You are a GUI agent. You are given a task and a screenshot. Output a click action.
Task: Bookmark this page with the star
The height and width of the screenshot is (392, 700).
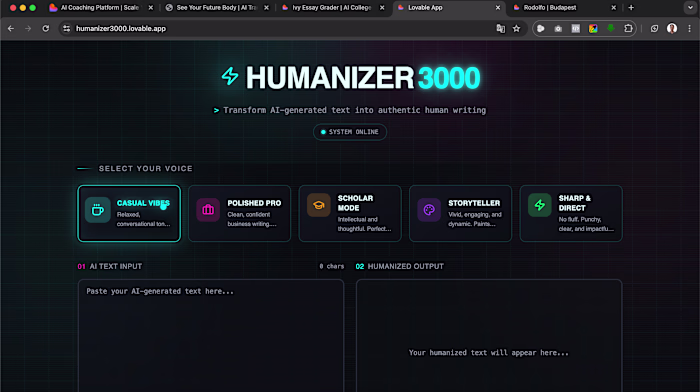[x=517, y=29]
